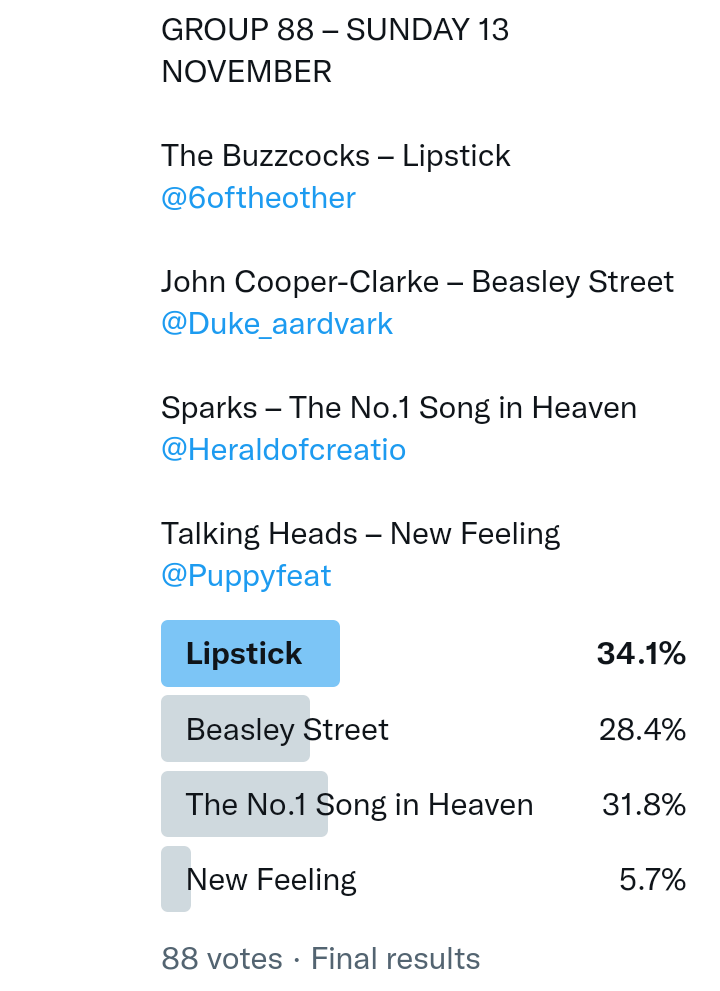Visit the @Heraldofcreatio mention
Screen dimensions: 720x991
click(x=283, y=450)
